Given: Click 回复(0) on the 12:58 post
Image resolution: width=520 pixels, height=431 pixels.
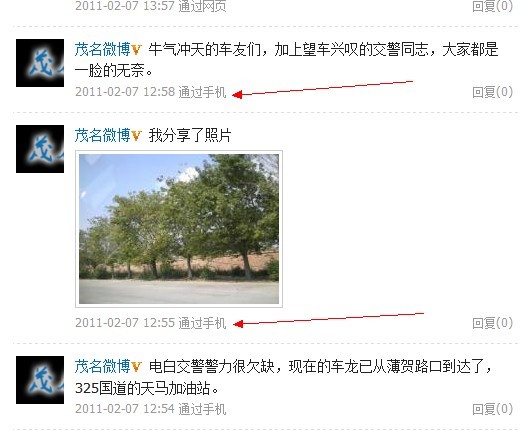Looking at the screenshot, I should point(492,92).
